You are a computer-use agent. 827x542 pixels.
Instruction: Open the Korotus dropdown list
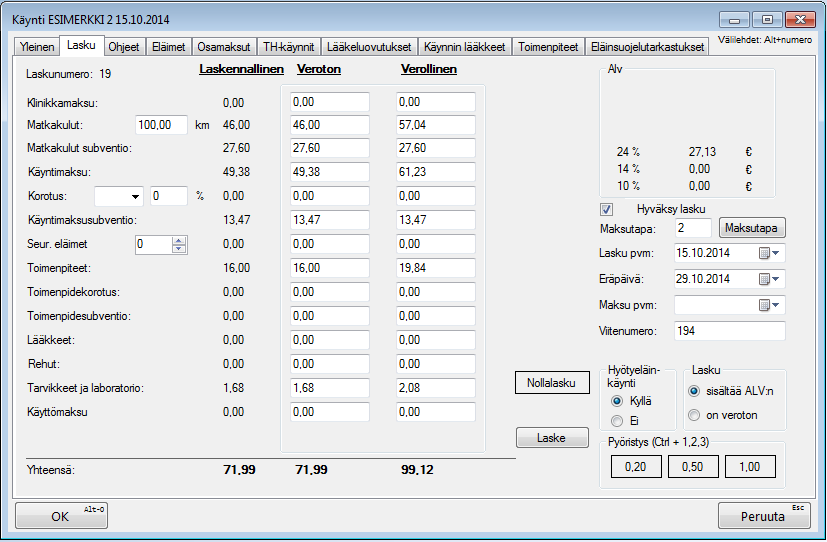tap(136, 197)
